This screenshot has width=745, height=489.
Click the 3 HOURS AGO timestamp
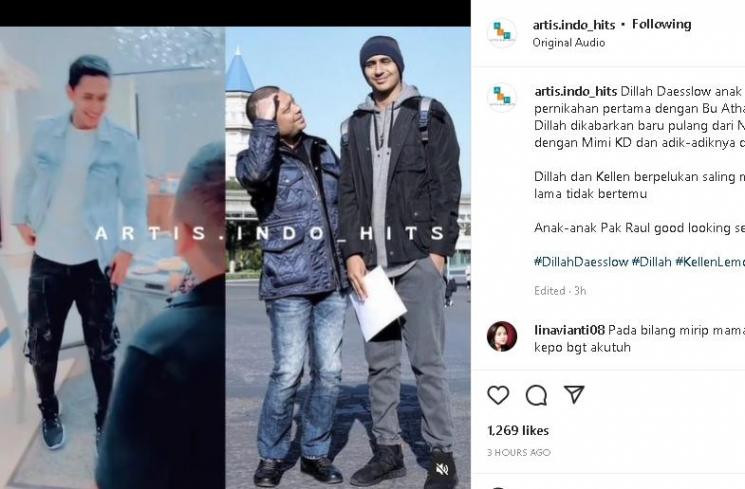click(519, 452)
